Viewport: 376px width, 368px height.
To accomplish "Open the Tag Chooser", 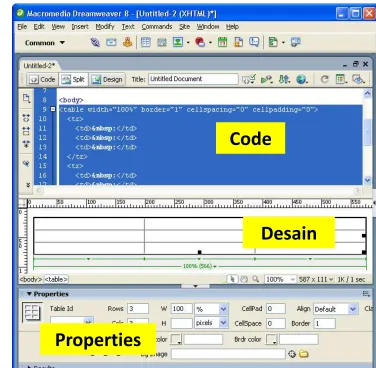I will (x=295, y=42).
